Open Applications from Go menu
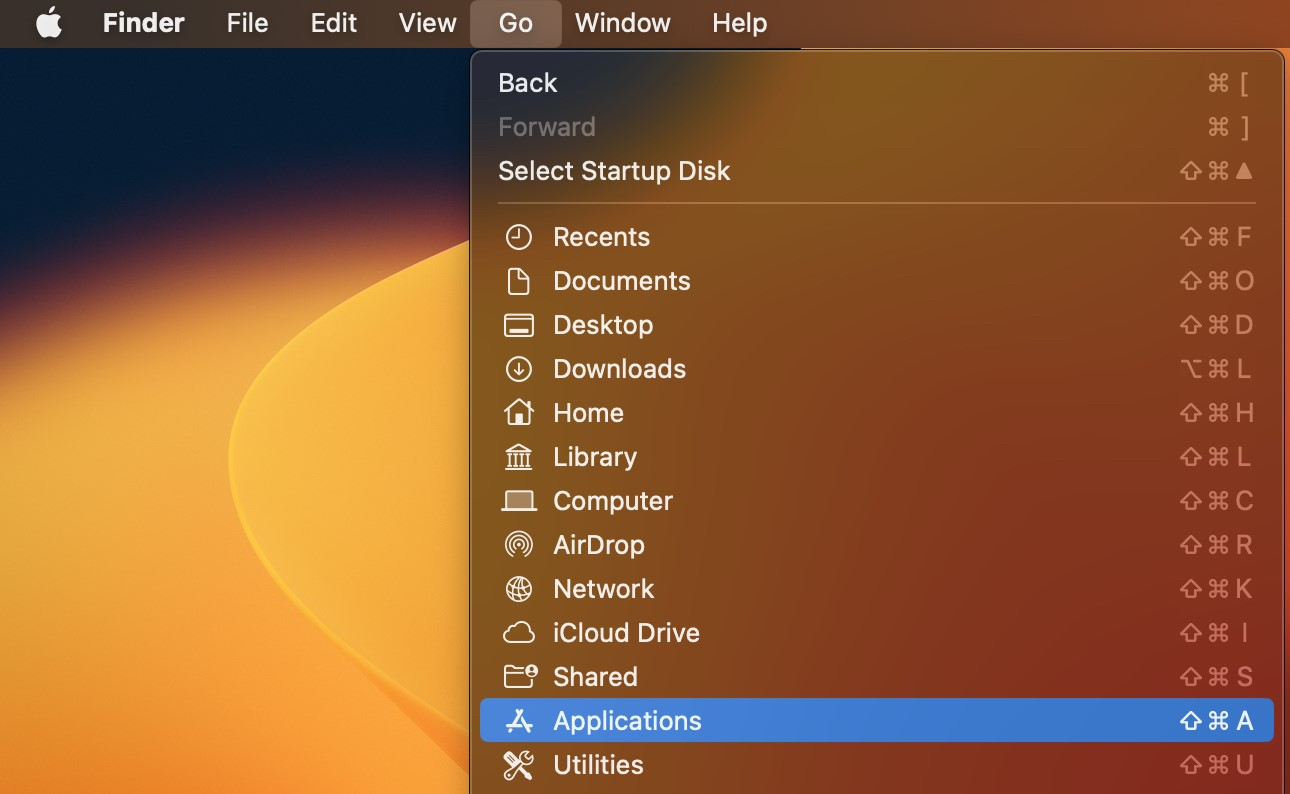Viewport: 1290px width, 794px height. tap(877, 721)
